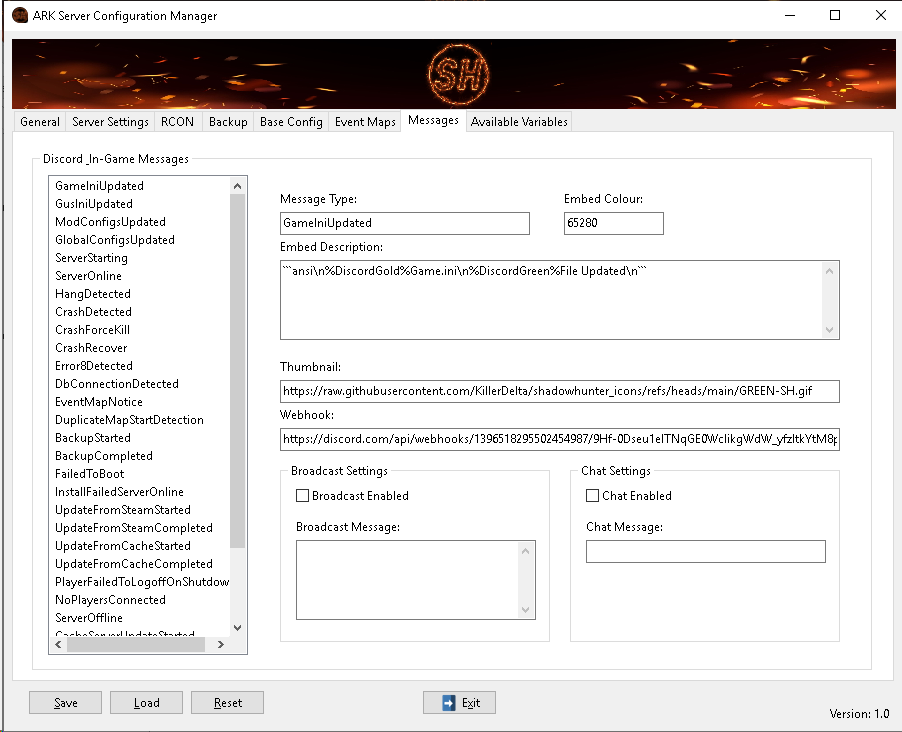This screenshot has height=732, width=902.
Task: Switch to the Server Settings tab
Action: click(x=110, y=122)
